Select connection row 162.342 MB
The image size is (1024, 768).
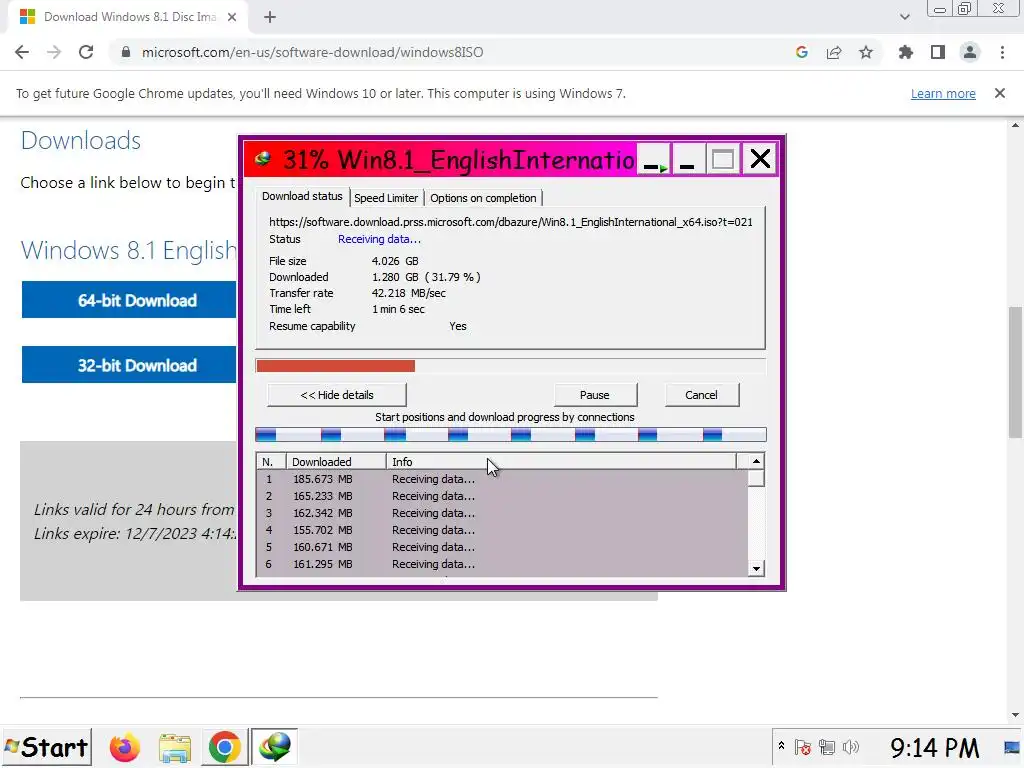click(x=502, y=513)
